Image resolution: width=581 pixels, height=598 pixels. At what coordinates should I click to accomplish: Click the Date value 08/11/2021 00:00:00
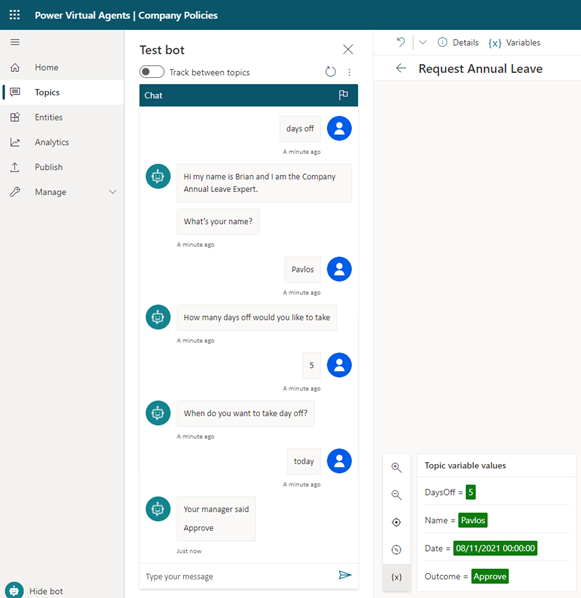click(x=495, y=548)
